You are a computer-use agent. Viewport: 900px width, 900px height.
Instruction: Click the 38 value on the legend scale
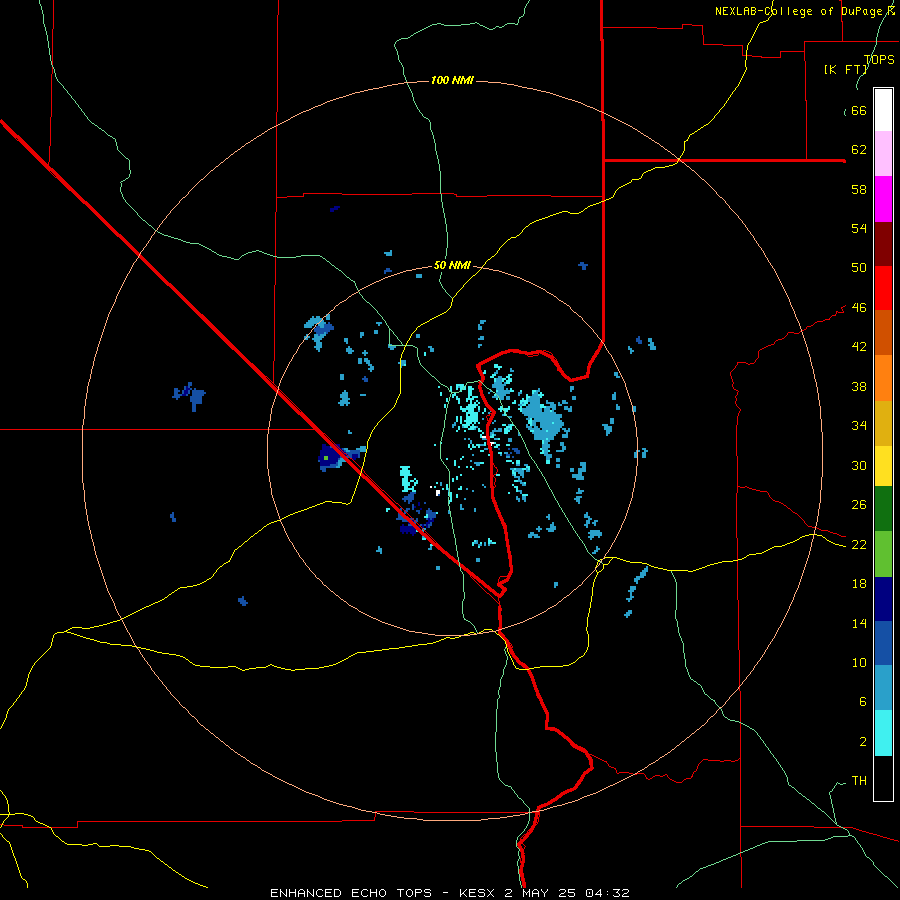coord(859,386)
